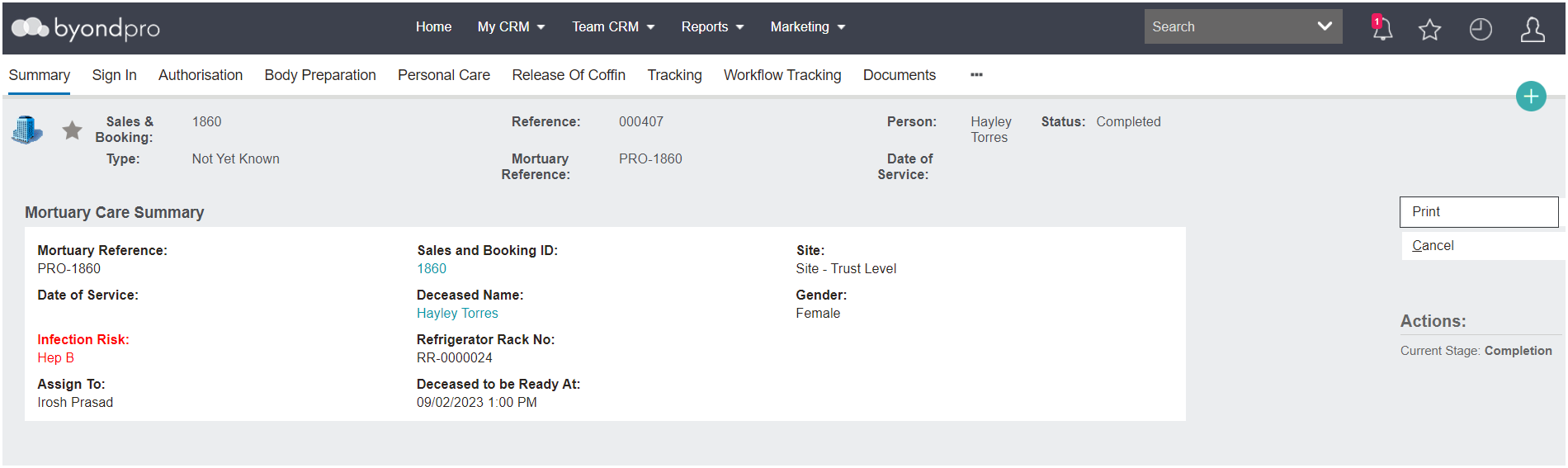
Task: Click the green plus add button
Action: click(x=1531, y=97)
